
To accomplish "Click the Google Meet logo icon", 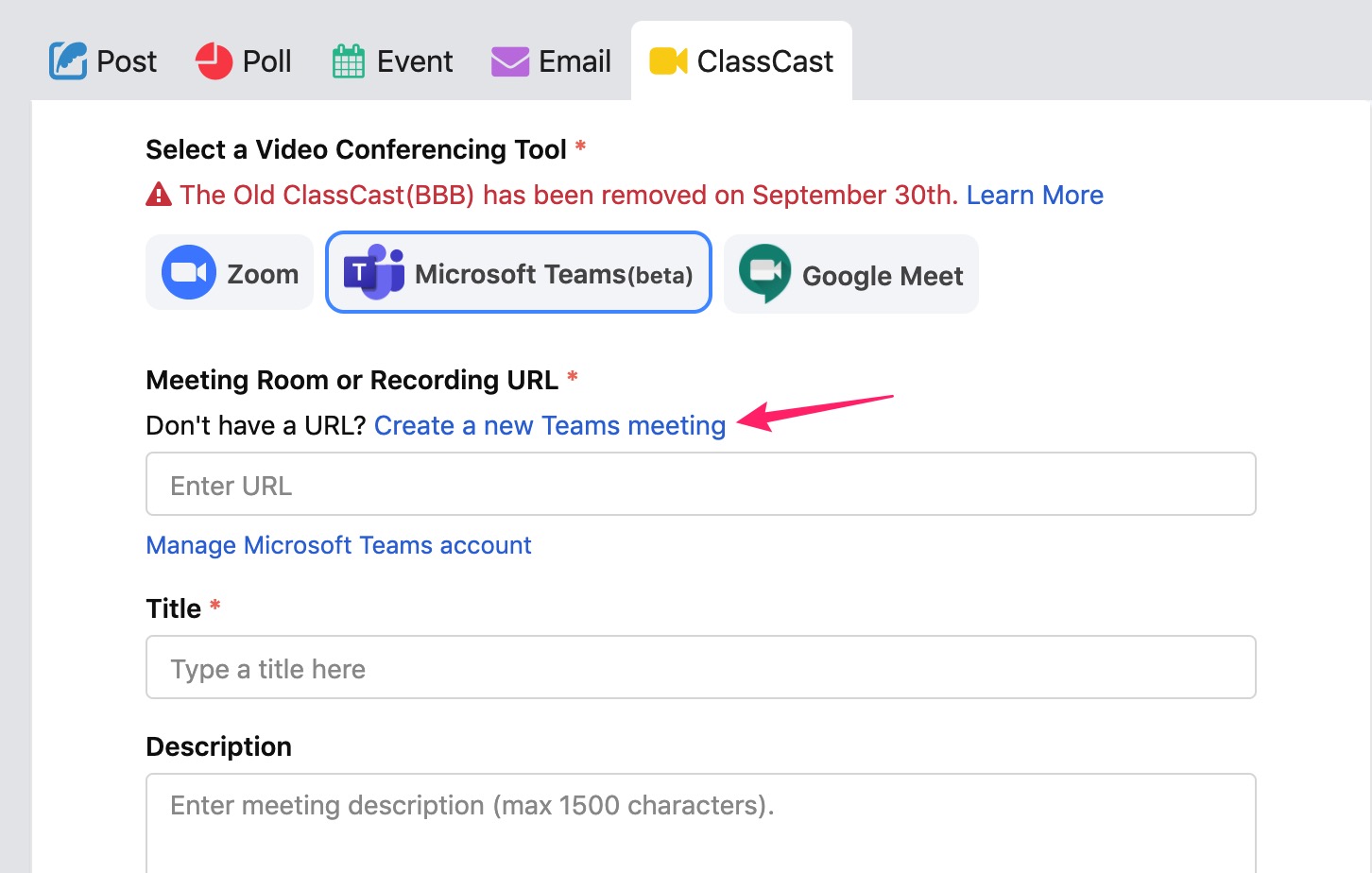I will tap(764, 273).
